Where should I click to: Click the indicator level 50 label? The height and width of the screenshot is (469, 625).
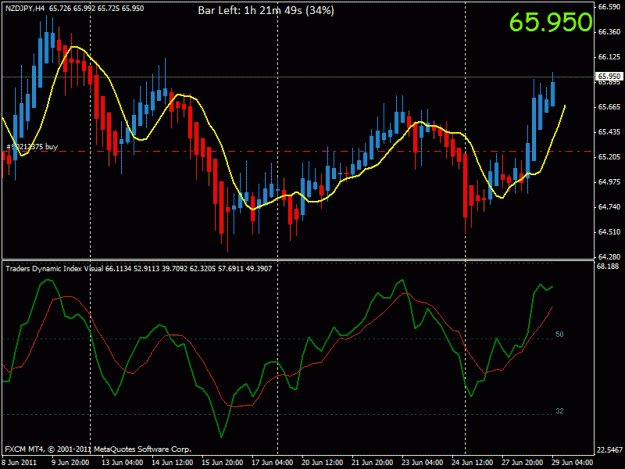[560, 334]
